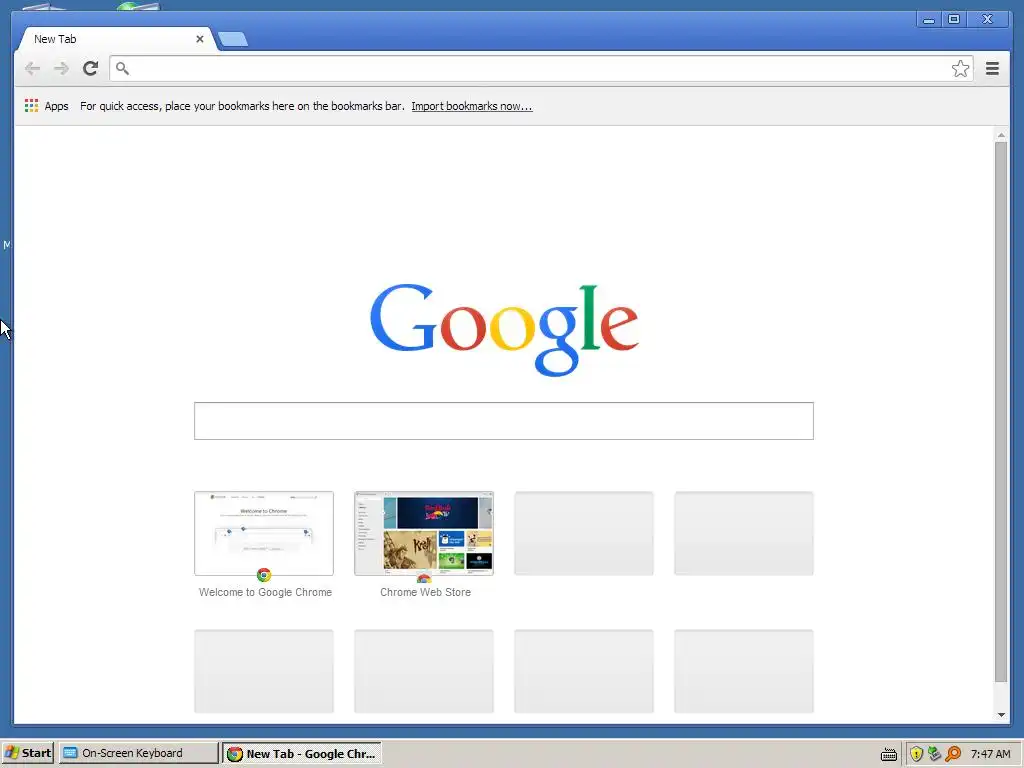The height and width of the screenshot is (768, 1024).
Task: Open a new tab with the new tab button
Action: (233, 39)
